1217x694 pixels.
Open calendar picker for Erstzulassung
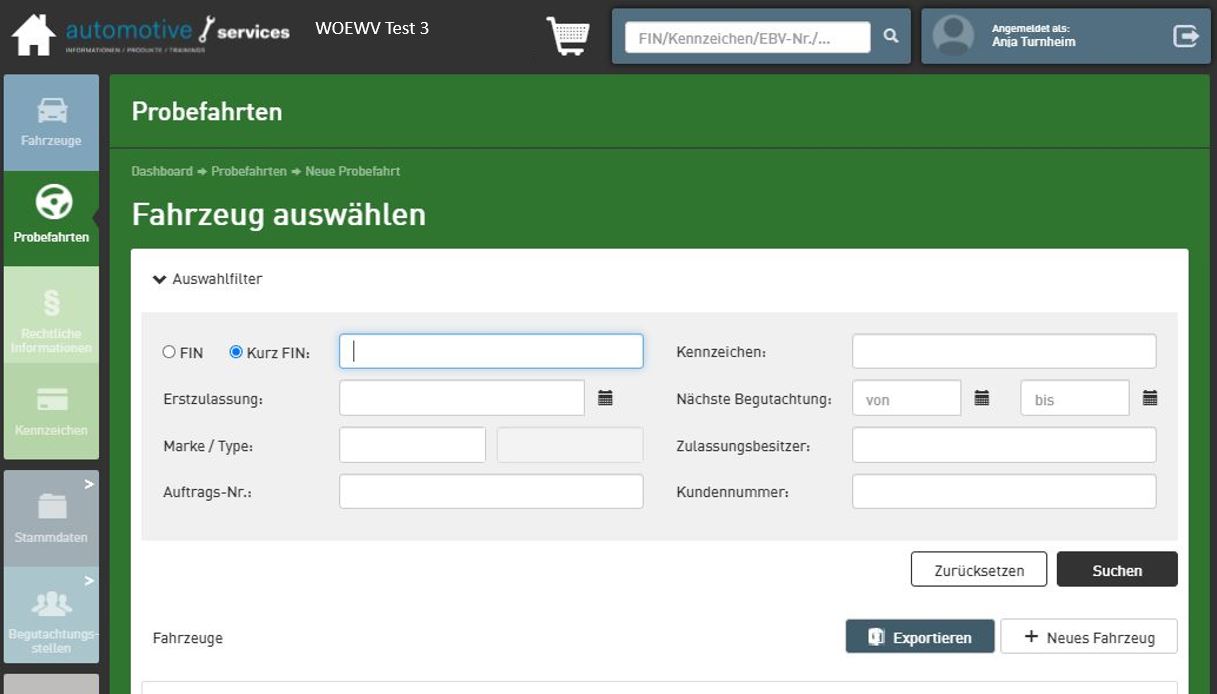(605, 398)
